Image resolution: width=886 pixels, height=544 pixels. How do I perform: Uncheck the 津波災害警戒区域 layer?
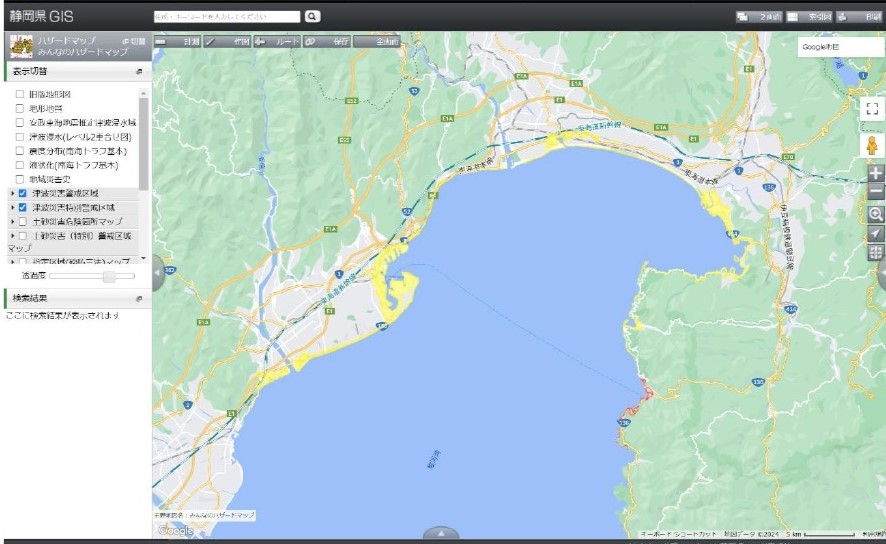(23, 193)
